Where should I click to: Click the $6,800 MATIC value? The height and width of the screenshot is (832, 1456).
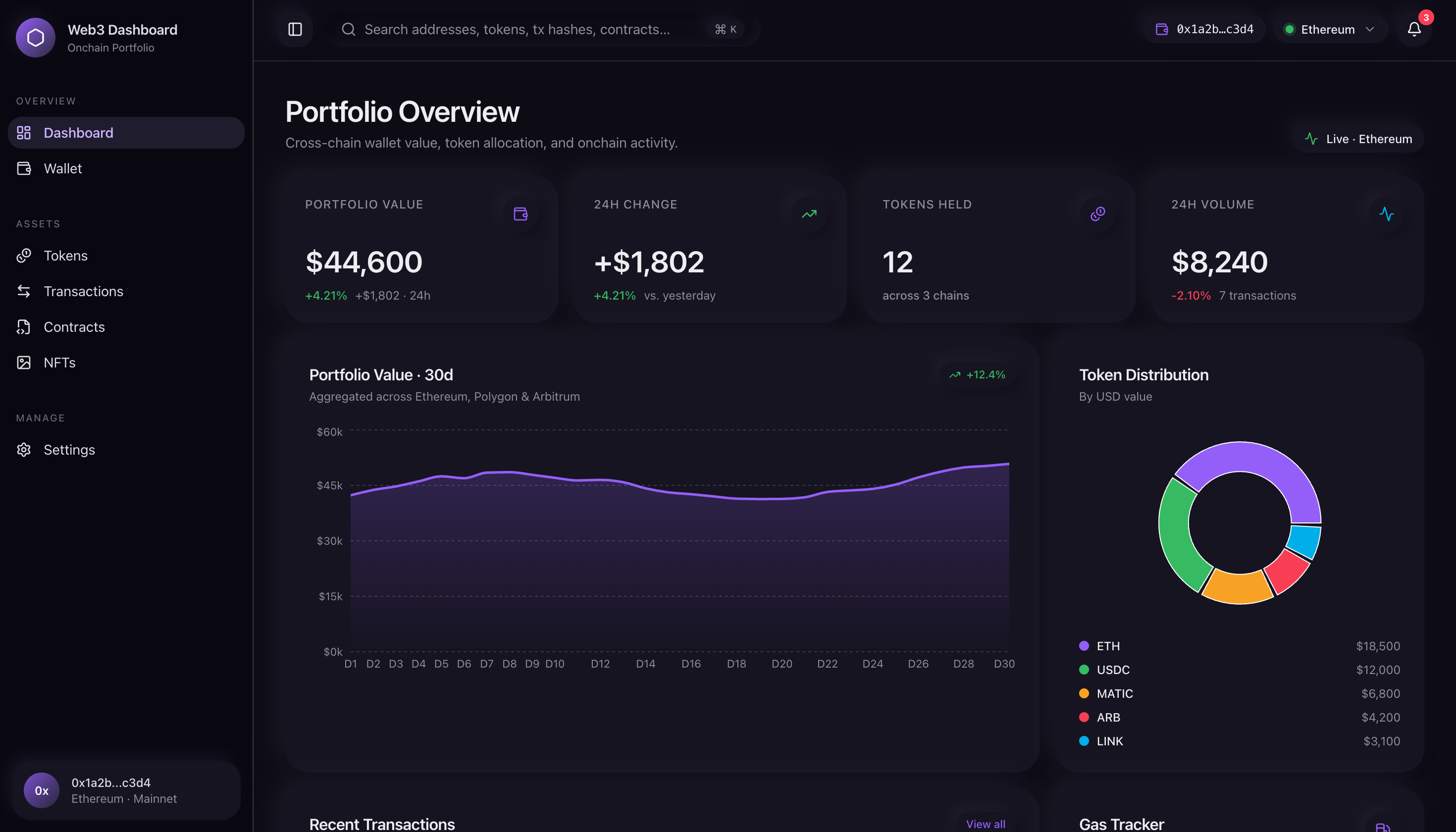pyautogui.click(x=1381, y=693)
